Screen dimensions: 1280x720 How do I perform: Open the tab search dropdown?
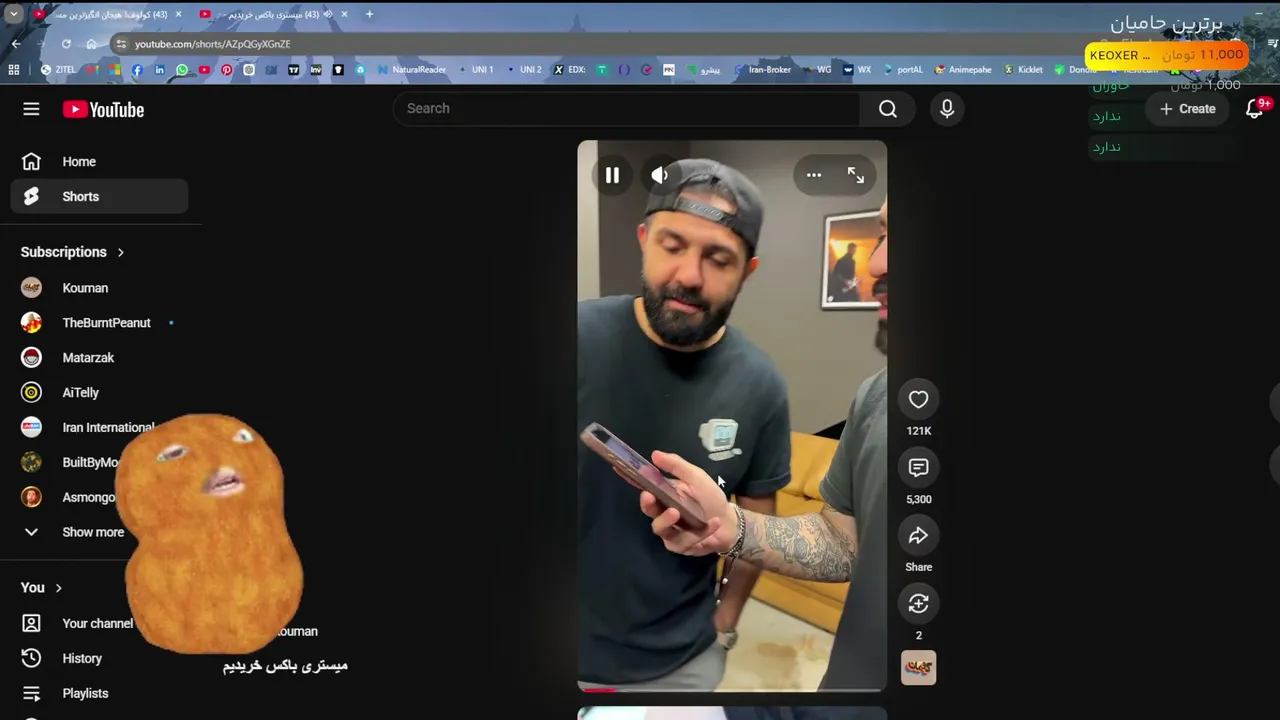point(13,14)
